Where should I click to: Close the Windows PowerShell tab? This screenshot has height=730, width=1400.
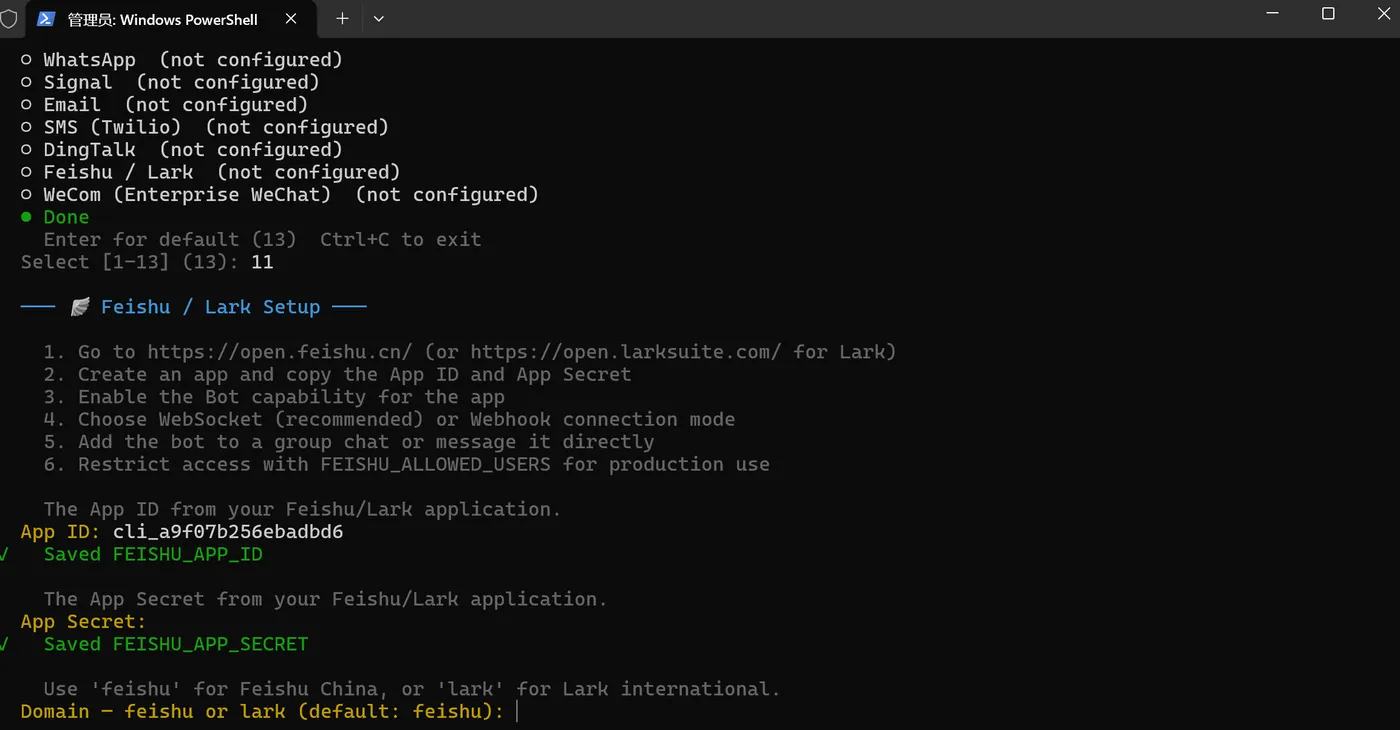point(291,19)
